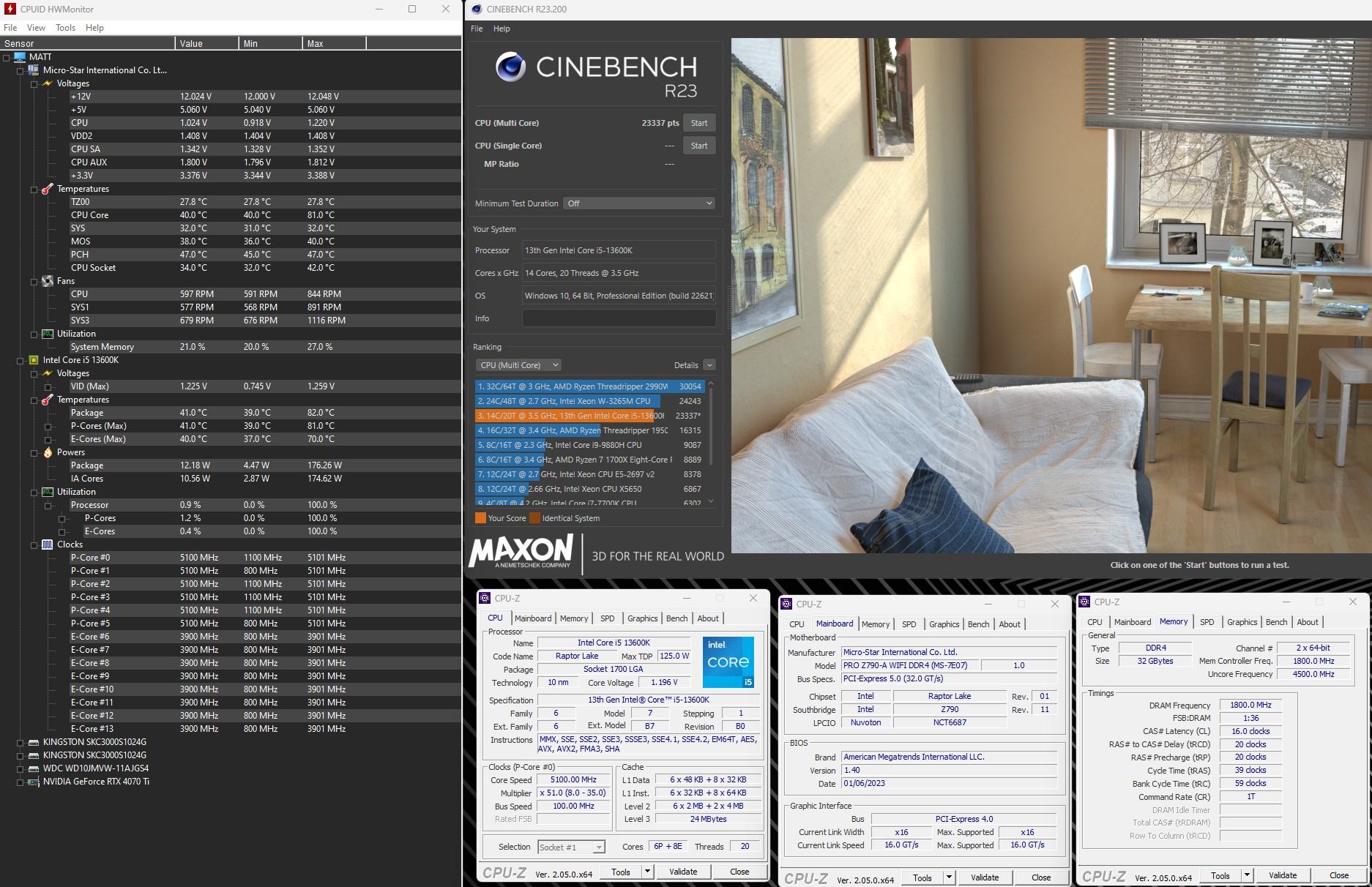Click the CPU-Z title icon of CPU window
Screen dimensions: 1372x887
(x=485, y=598)
